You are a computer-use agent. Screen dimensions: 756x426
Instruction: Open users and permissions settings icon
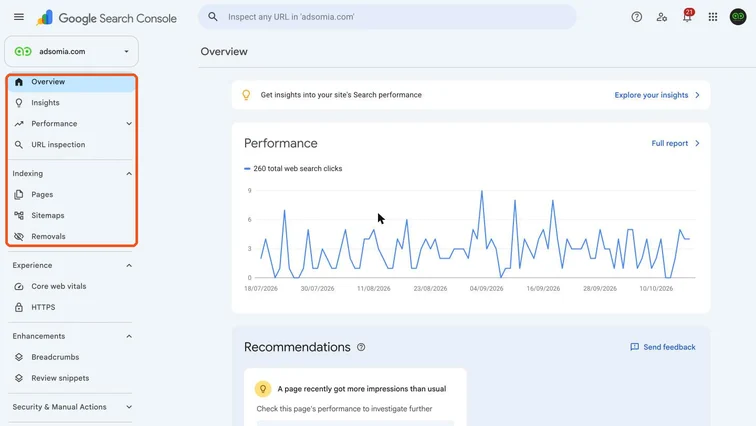pos(662,17)
